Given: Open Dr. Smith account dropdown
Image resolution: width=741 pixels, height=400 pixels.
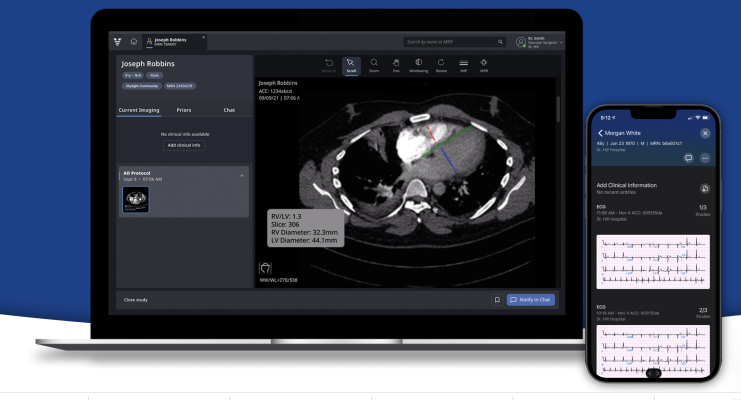Looking at the screenshot, I should [562, 42].
